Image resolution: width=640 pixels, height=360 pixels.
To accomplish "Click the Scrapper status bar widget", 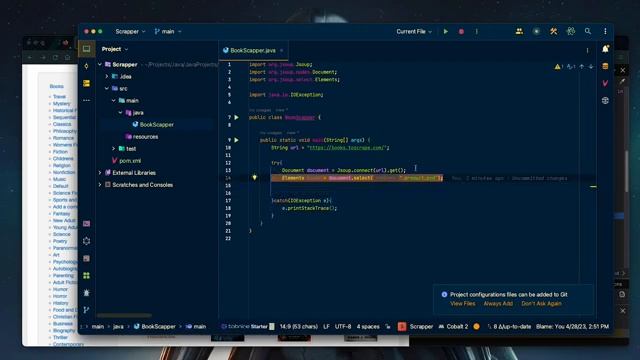I will tap(416, 327).
